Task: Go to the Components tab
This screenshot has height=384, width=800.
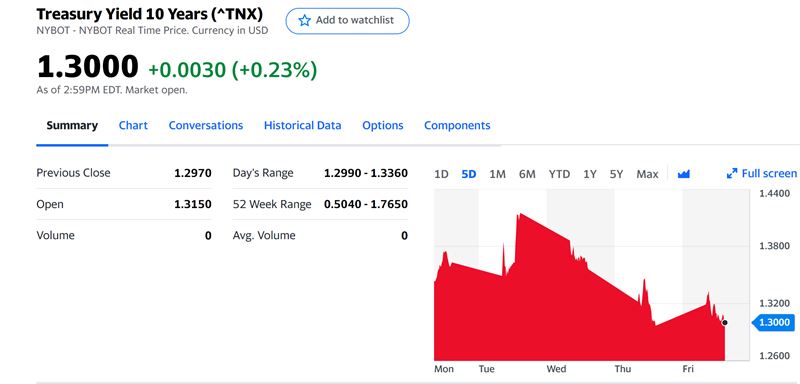Action: click(457, 125)
